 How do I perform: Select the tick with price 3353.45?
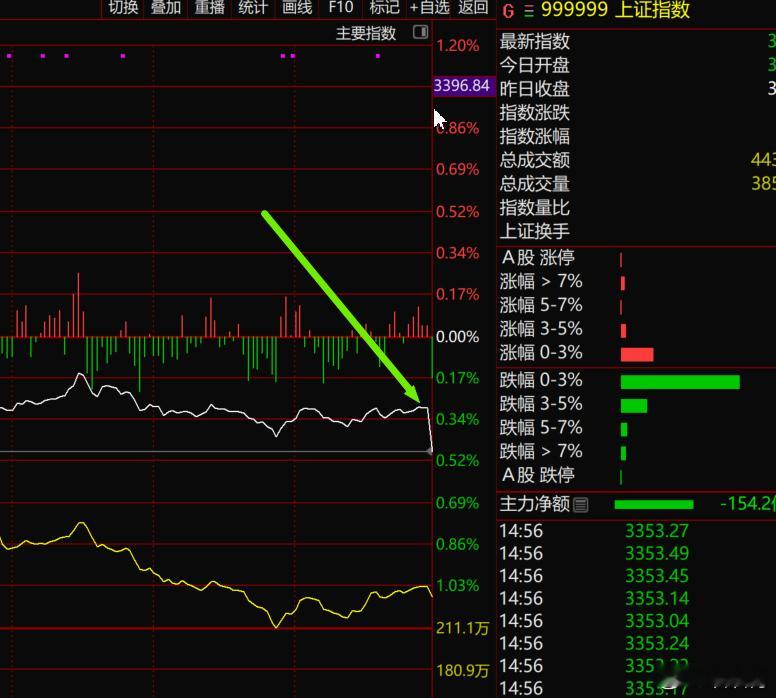(636, 576)
